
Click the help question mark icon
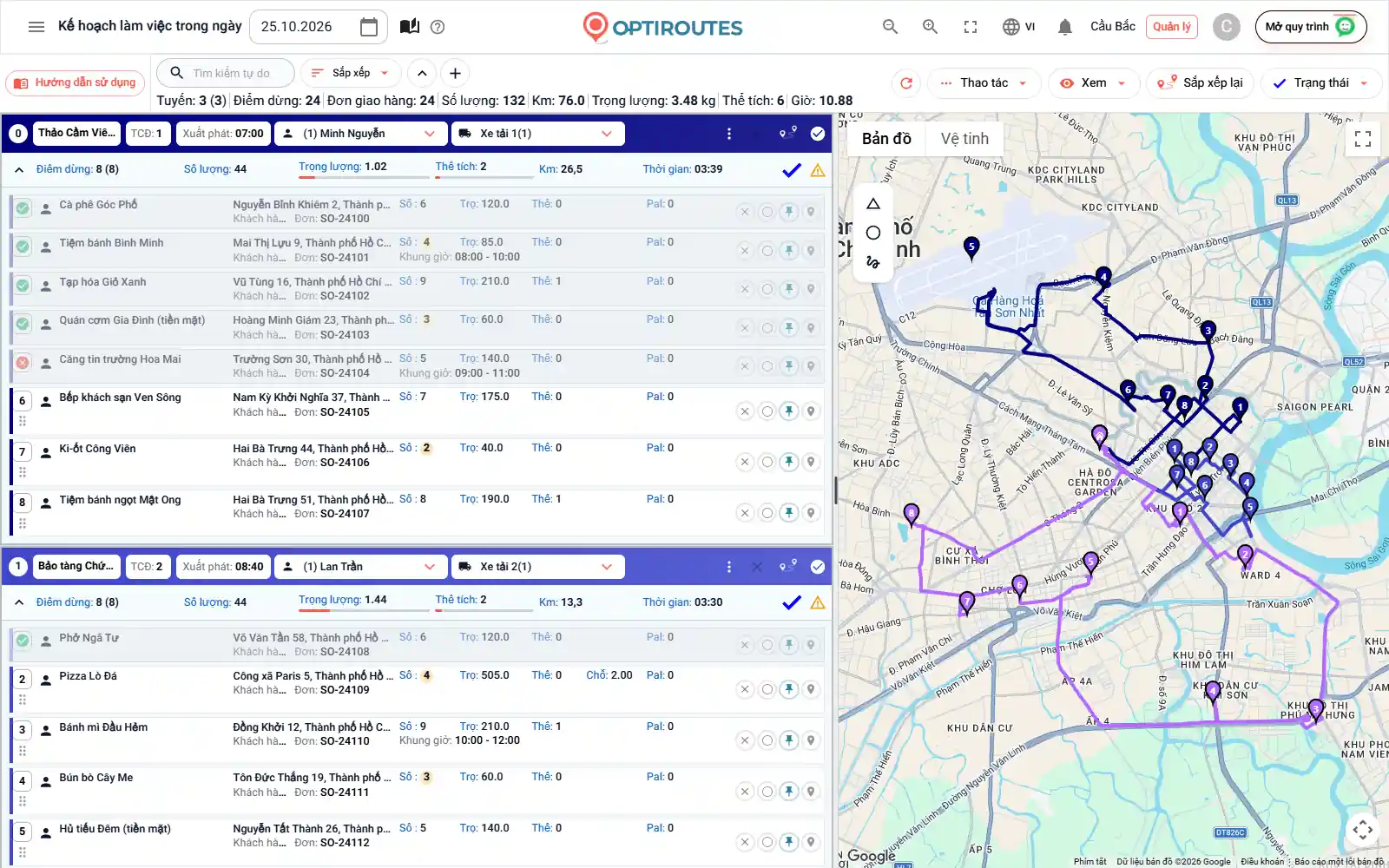pos(438,27)
